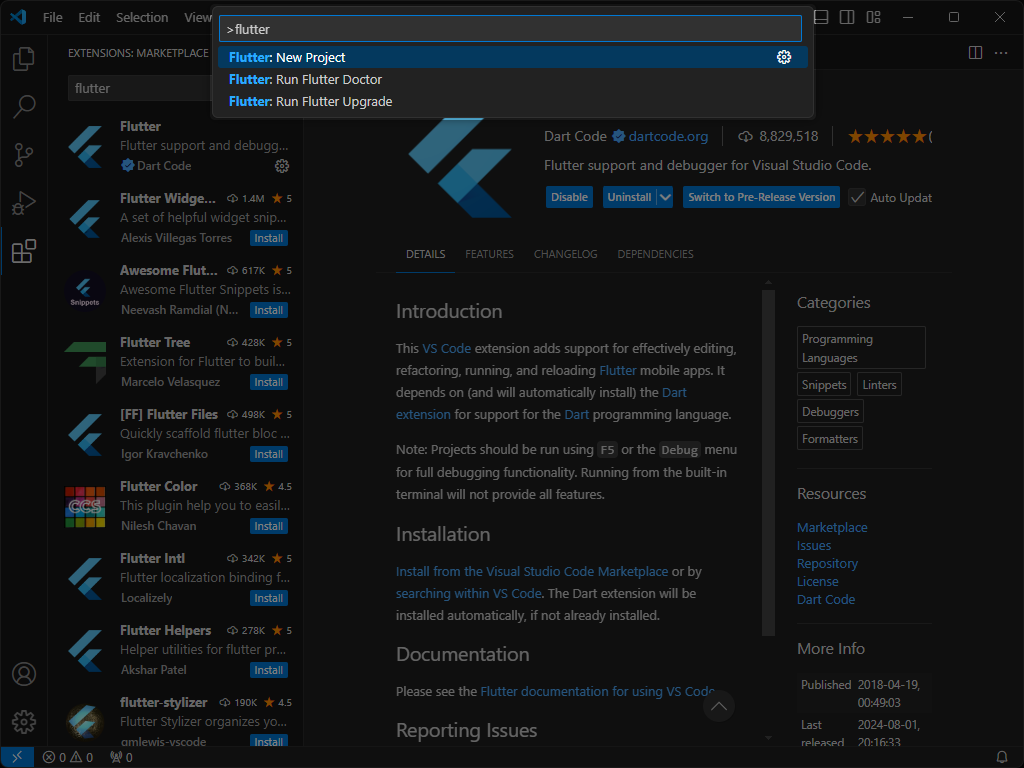Open the Manage gear in activity bar

[x=24, y=722]
